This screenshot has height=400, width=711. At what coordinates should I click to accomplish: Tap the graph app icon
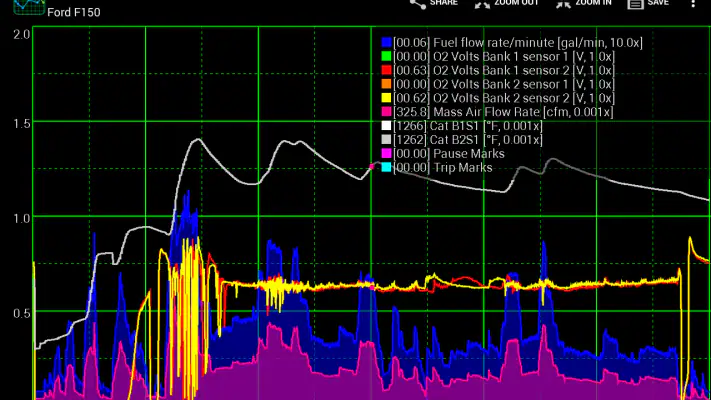point(29,6)
